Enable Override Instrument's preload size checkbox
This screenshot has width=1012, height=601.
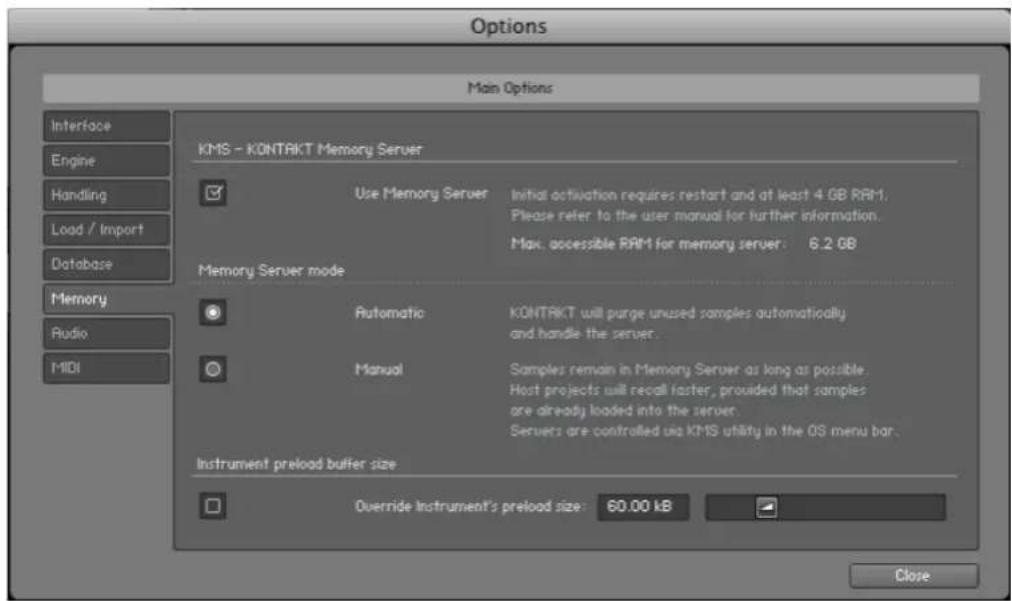click(213, 506)
